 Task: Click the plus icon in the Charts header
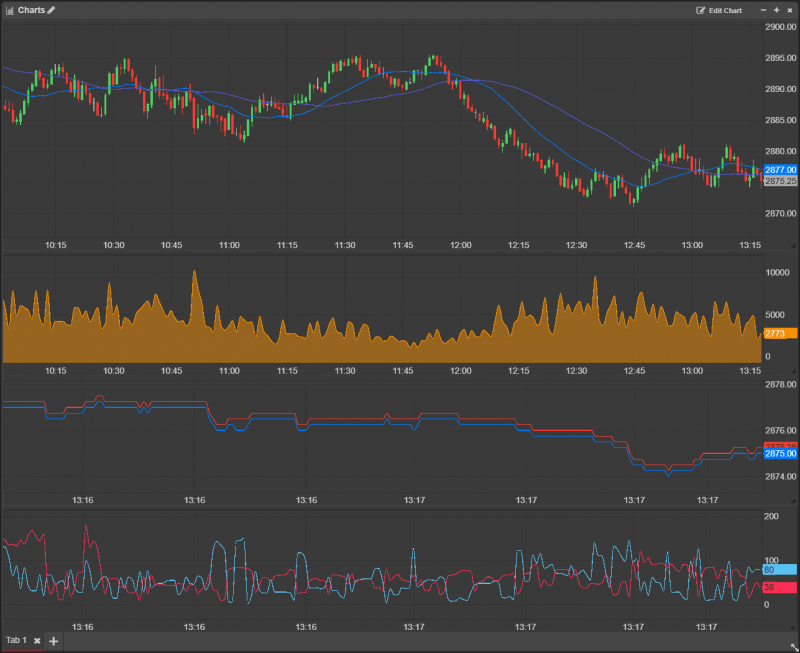click(777, 10)
